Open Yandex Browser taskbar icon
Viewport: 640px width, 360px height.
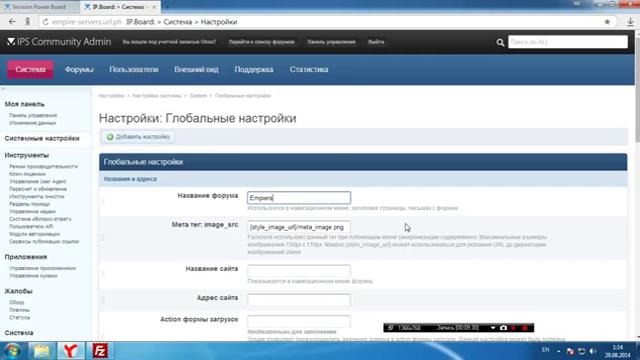(x=71, y=351)
